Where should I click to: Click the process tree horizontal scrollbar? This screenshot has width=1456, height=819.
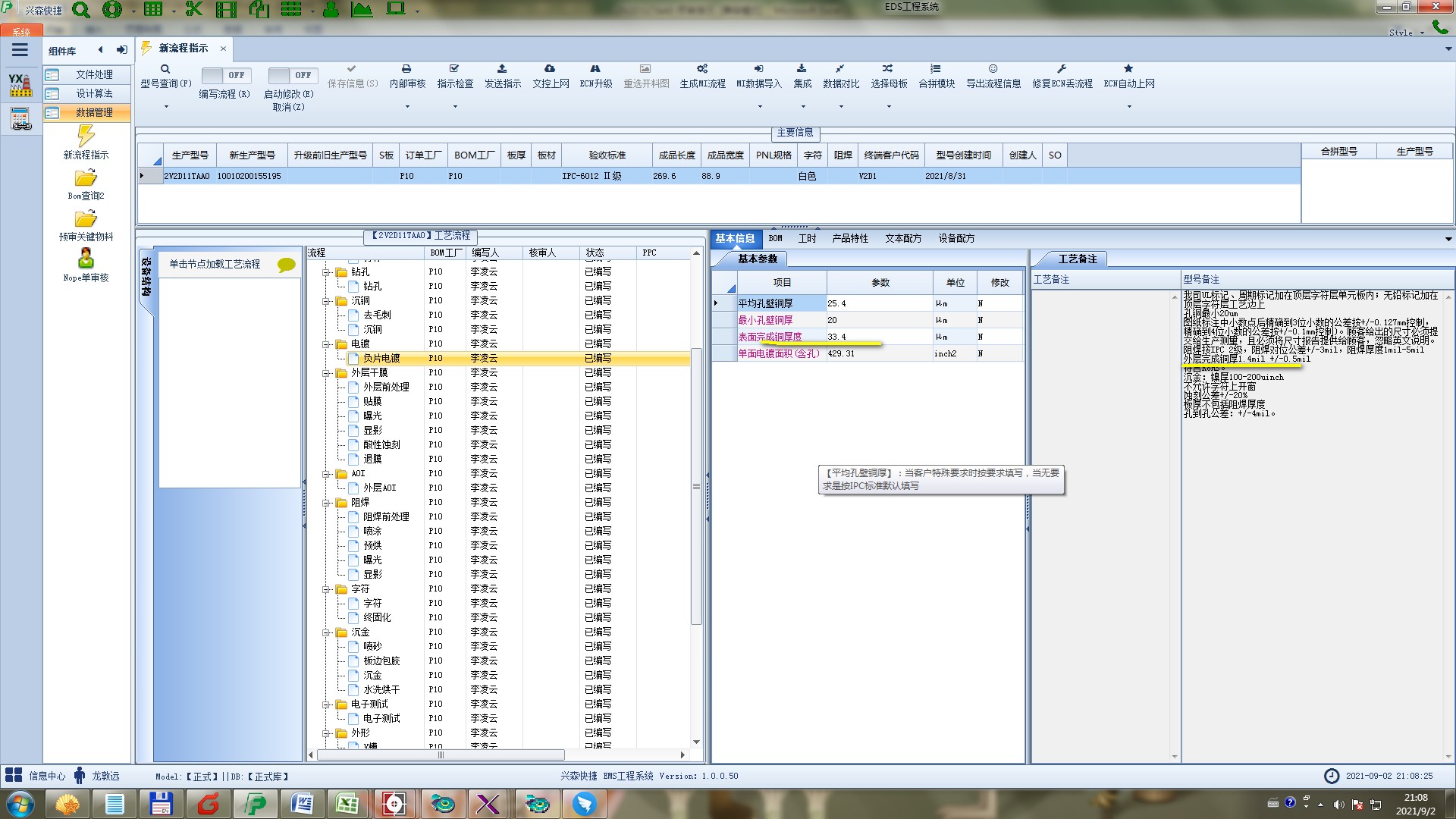440,755
